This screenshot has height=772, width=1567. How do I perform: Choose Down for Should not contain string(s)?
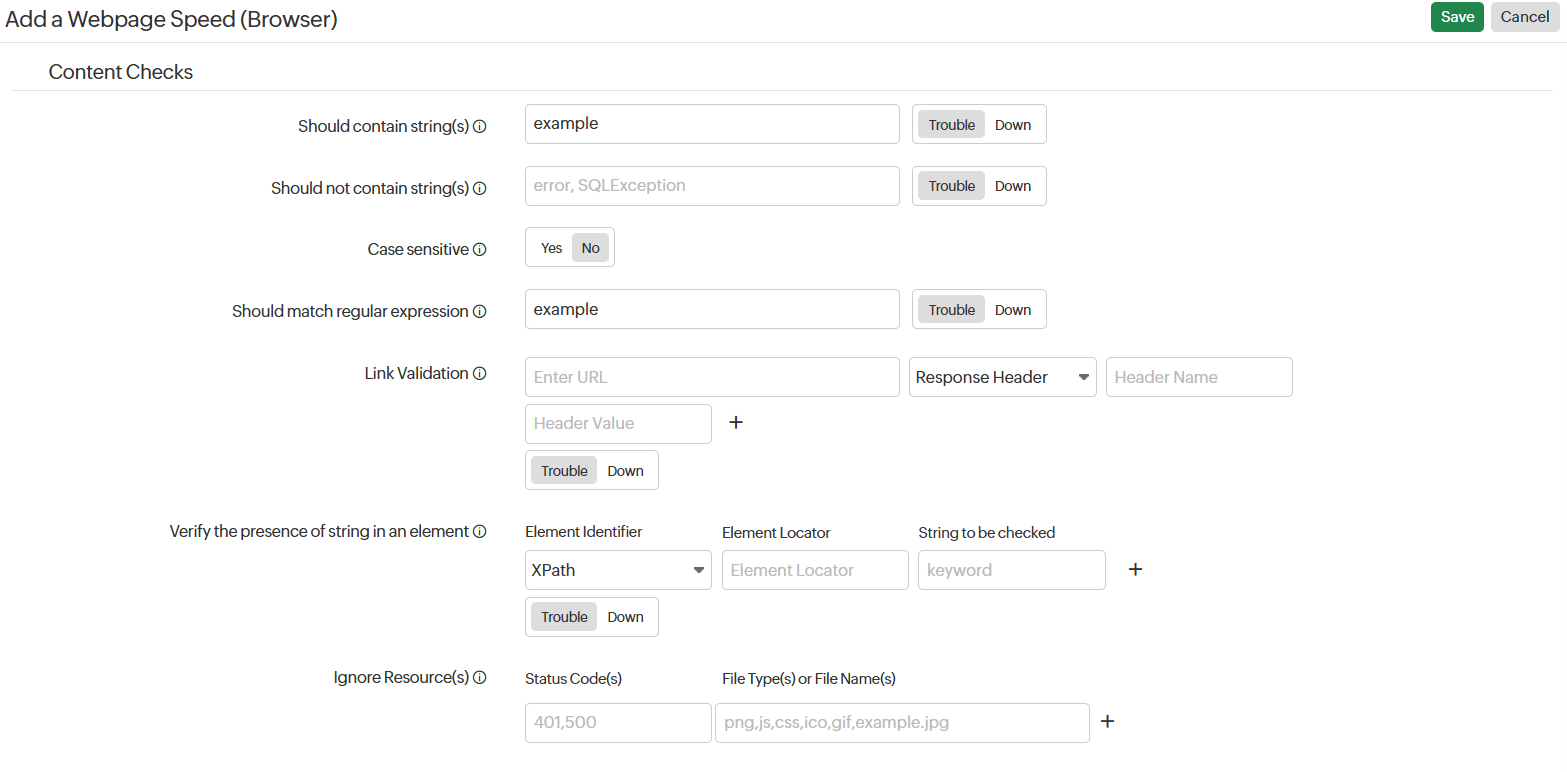coord(1012,186)
